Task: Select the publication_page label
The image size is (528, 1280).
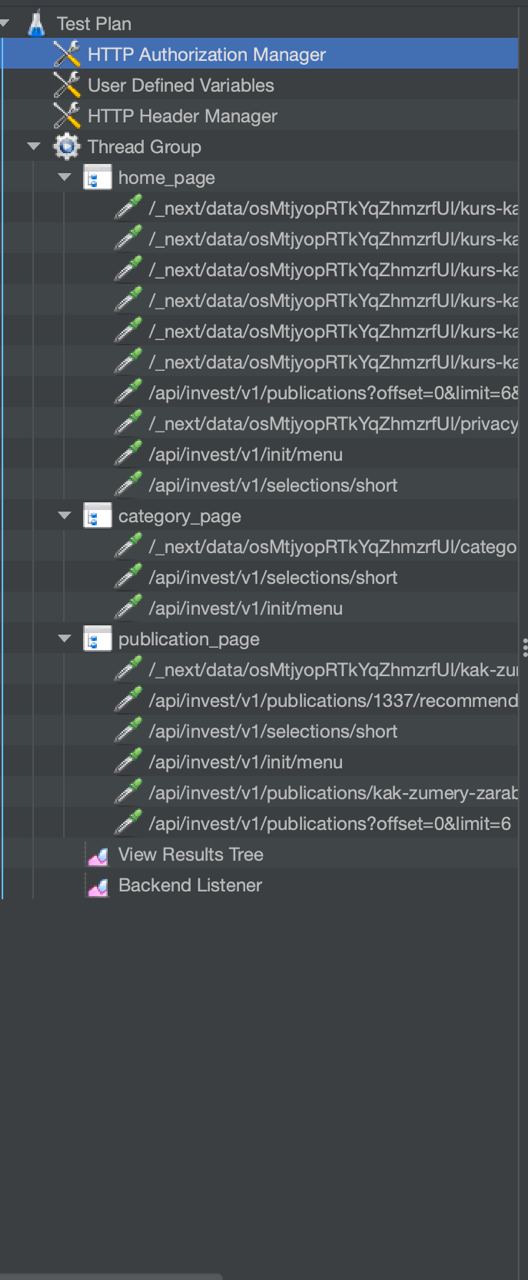Action: click(x=189, y=639)
